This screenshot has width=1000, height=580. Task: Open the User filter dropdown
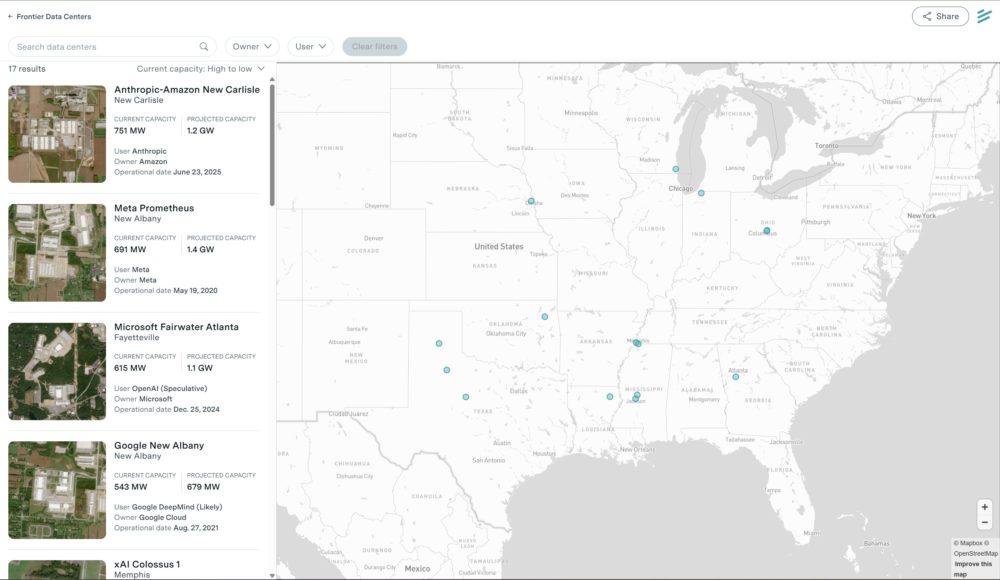(x=310, y=46)
